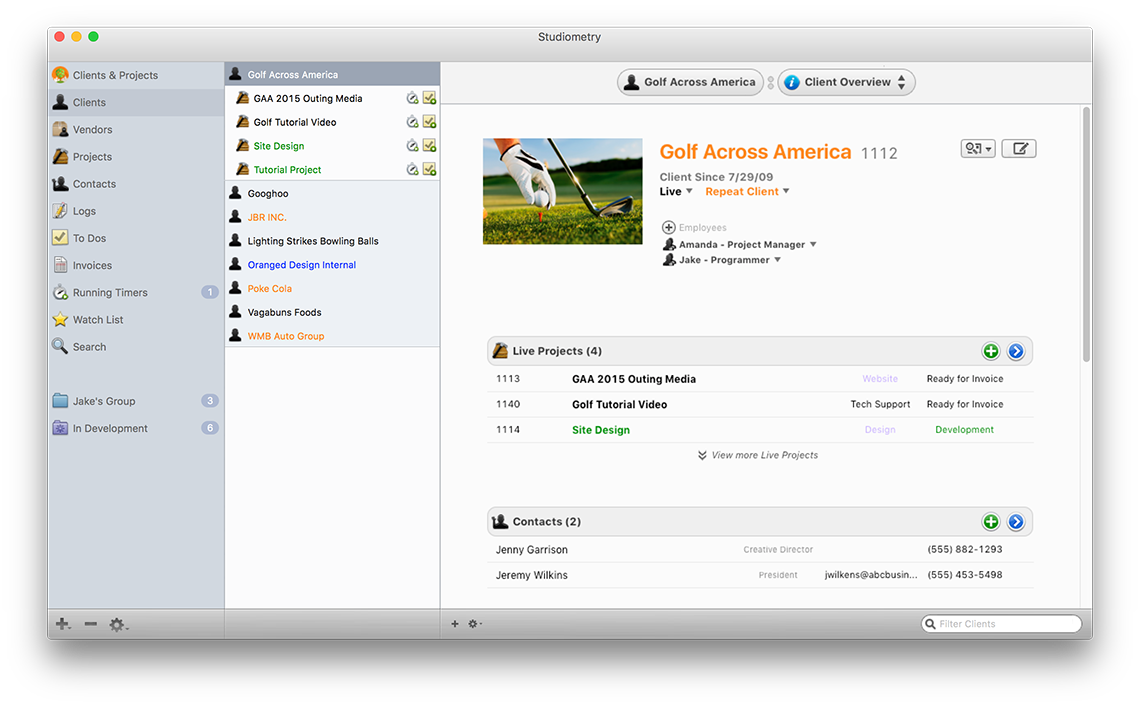The image size is (1140, 707).
Task: Open the sidebar gear settings menu
Action: point(118,624)
